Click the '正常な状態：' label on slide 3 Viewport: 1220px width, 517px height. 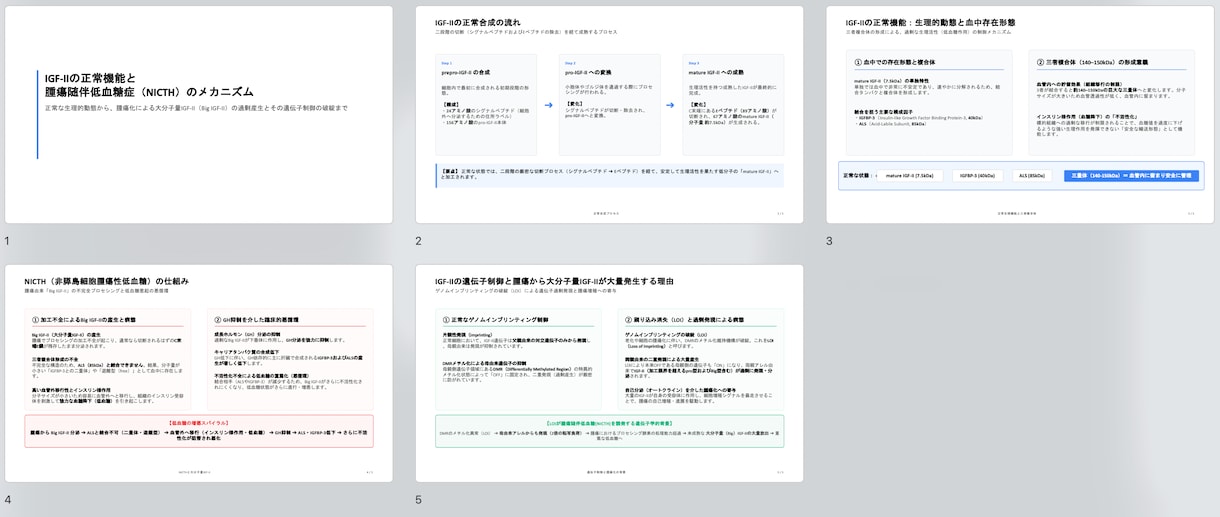coord(860,176)
